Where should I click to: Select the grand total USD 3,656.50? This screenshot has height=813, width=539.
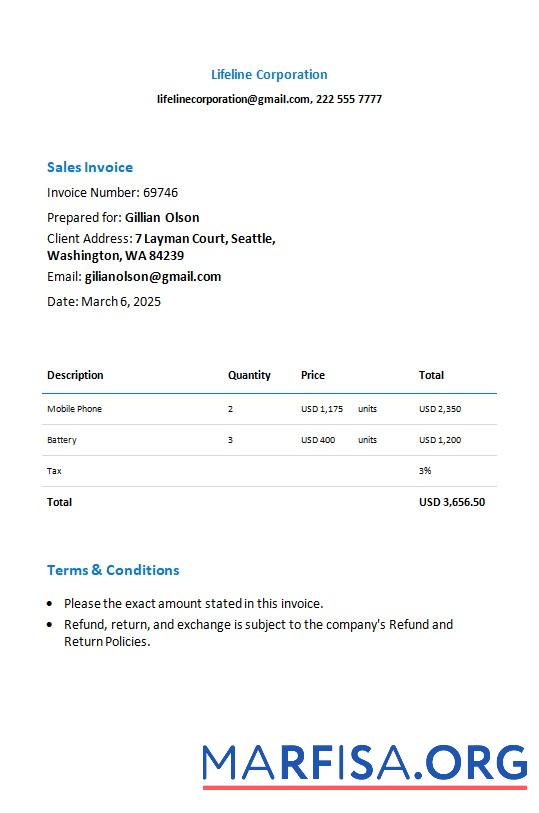(x=452, y=502)
